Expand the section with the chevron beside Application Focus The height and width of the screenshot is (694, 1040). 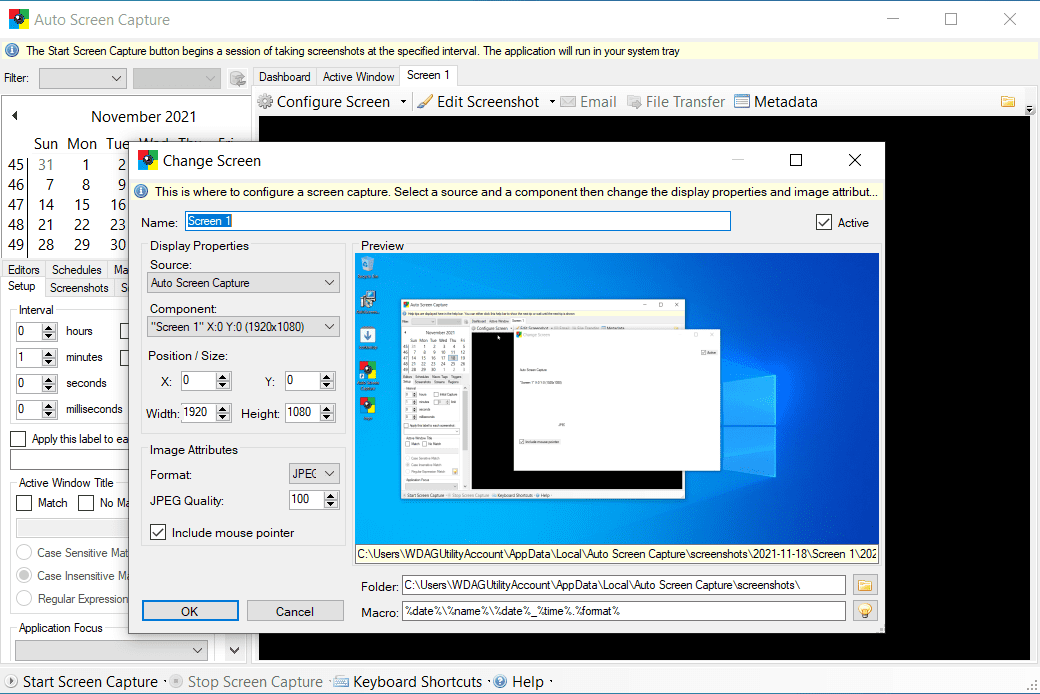coord(234,650)
